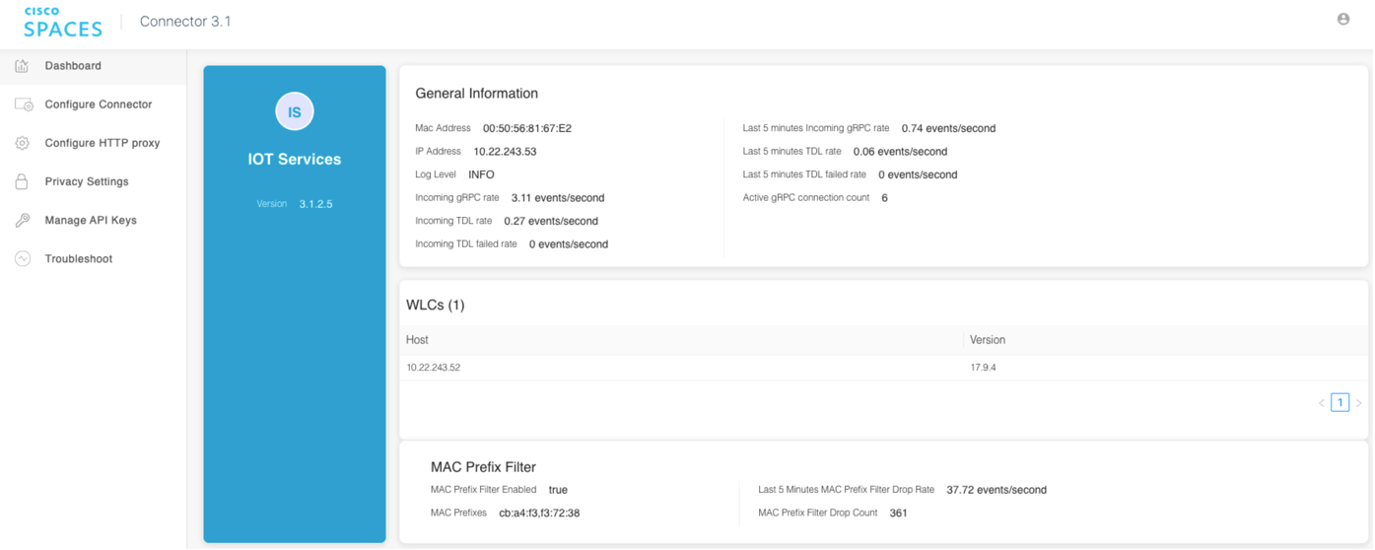Click the Host column header
Image resolution: width=1375 pixels, height=550 pixels.
pos(417,340)
